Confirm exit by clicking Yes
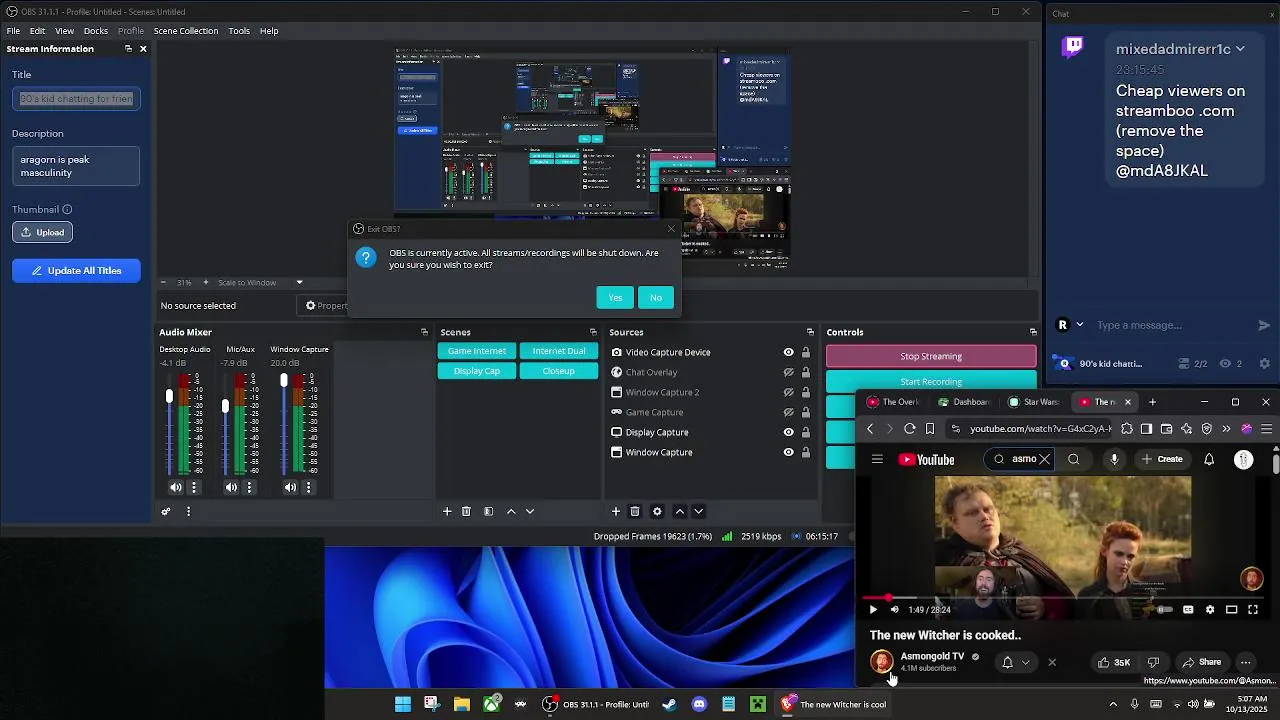This screenshot has width=1280, height=720. 615,297
